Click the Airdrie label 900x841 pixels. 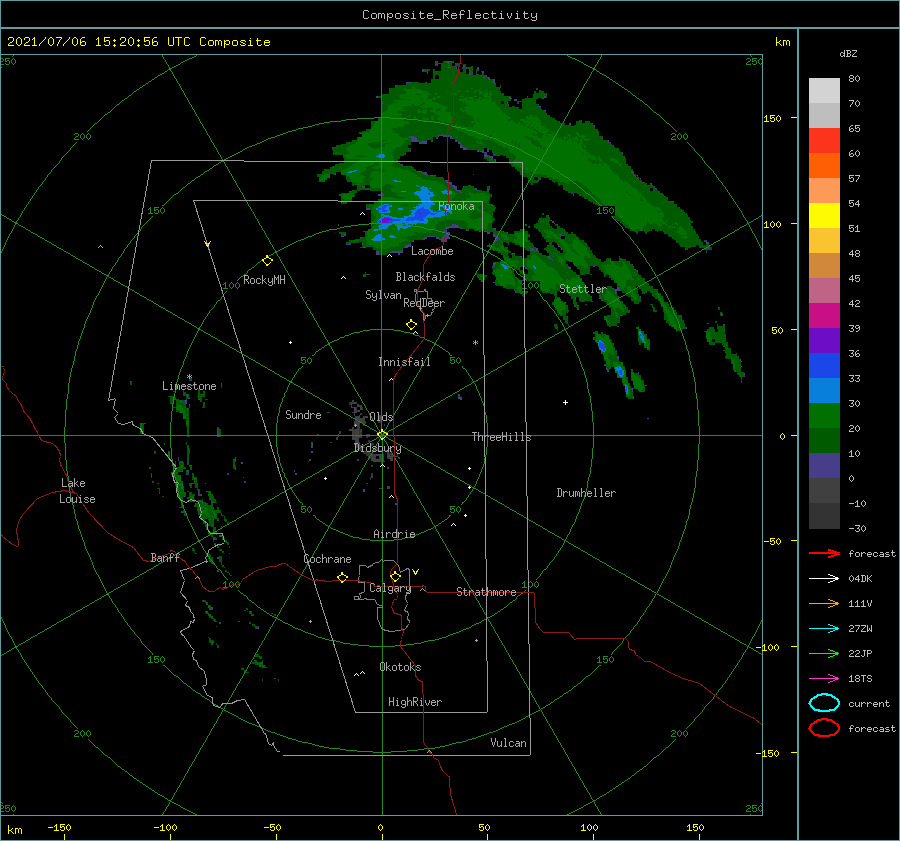pyautogui.click(x=394, y=534)
